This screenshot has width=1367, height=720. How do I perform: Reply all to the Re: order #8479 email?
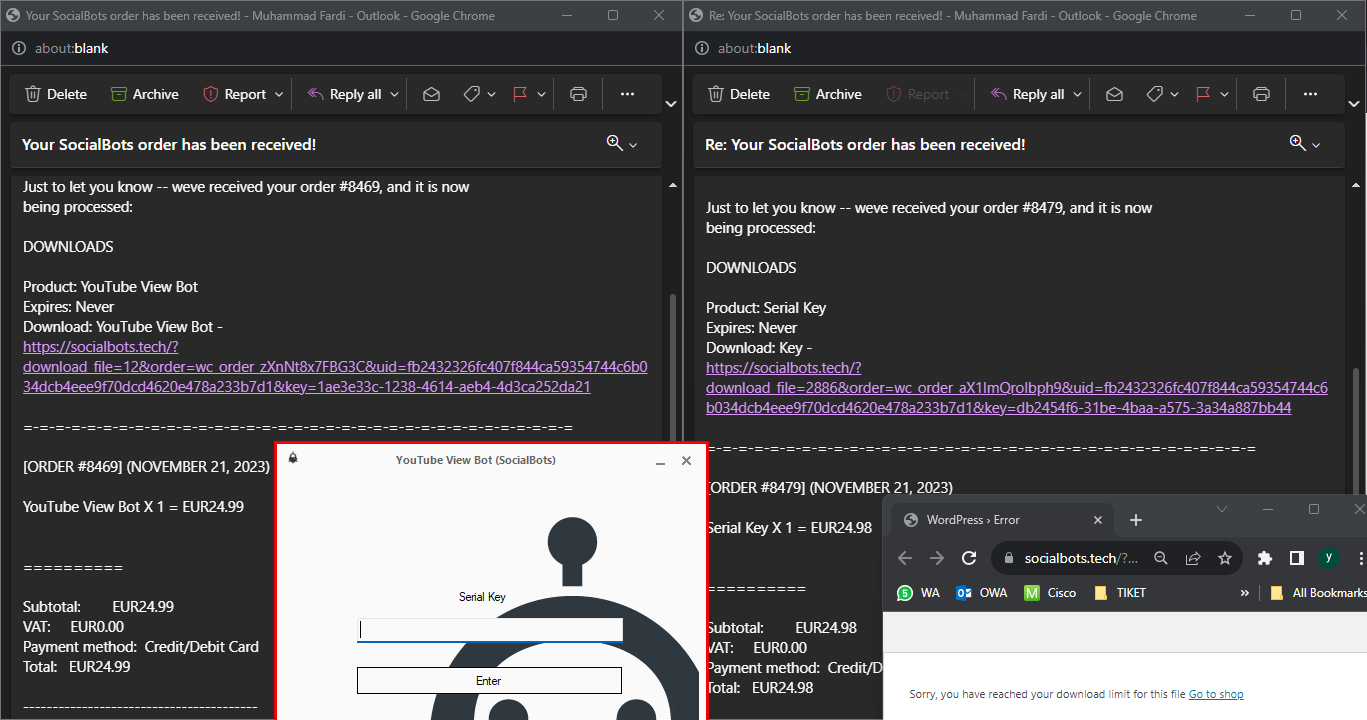1028,94
